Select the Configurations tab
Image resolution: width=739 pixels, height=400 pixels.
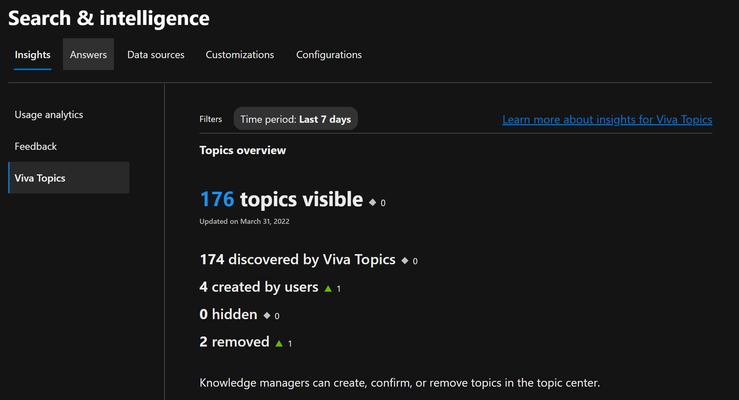tap(328, 55)
